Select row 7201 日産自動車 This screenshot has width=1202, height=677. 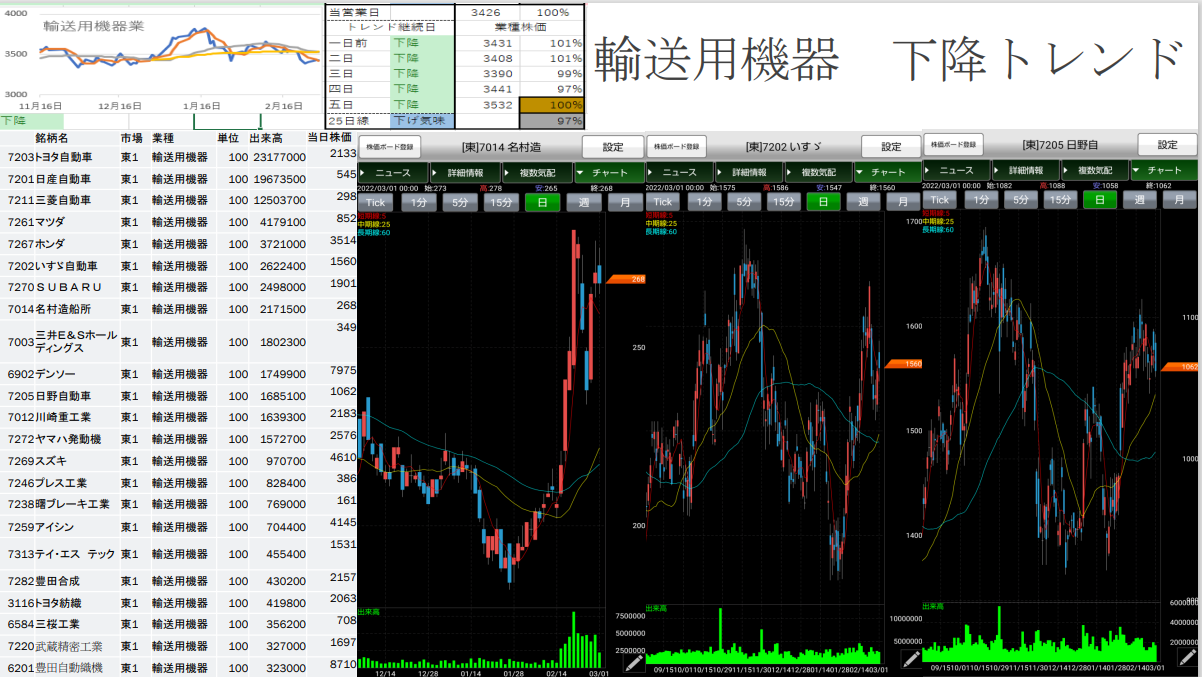178,179
